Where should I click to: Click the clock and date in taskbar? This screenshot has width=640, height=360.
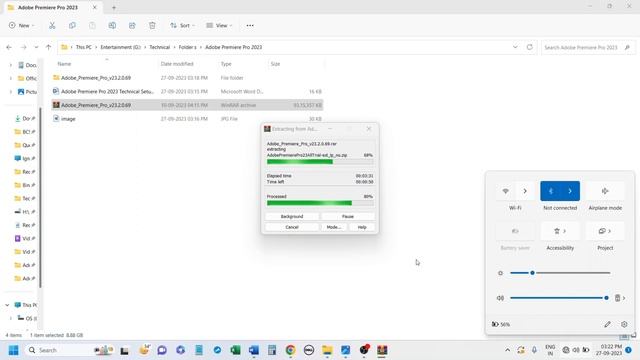(609, 350)
